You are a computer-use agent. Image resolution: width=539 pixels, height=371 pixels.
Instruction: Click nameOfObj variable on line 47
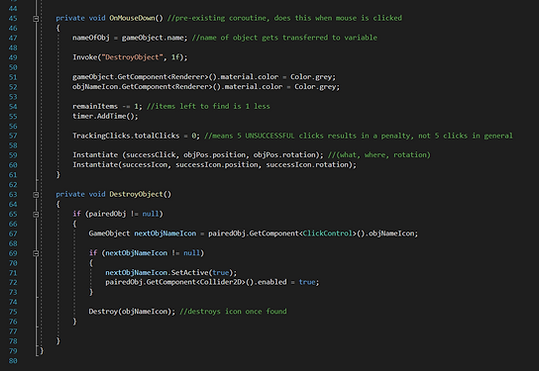coord(91,37)
